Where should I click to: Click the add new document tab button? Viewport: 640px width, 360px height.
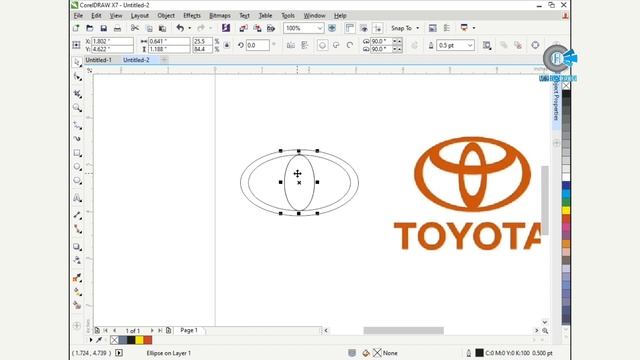coord(164,60)
